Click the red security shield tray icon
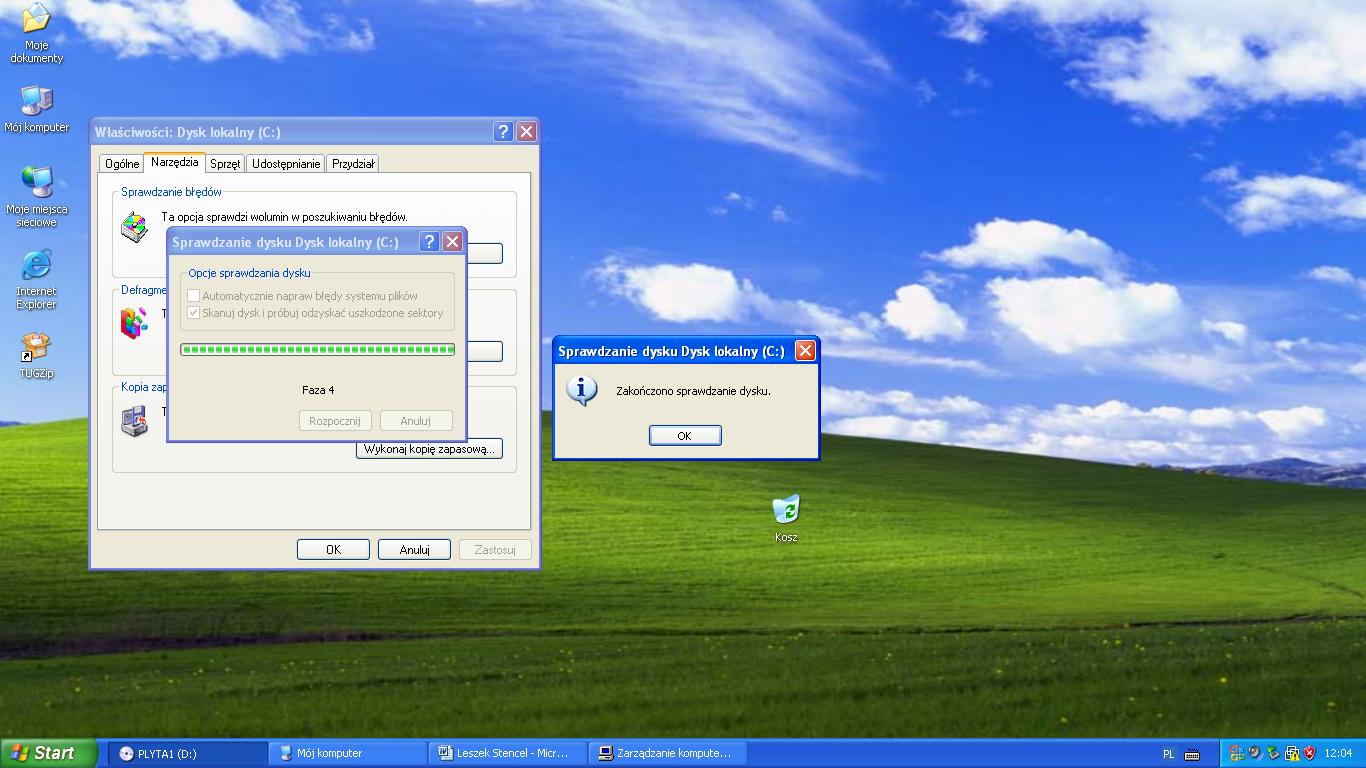Viewport: 1366px width, 768px height. [1309, 753]
